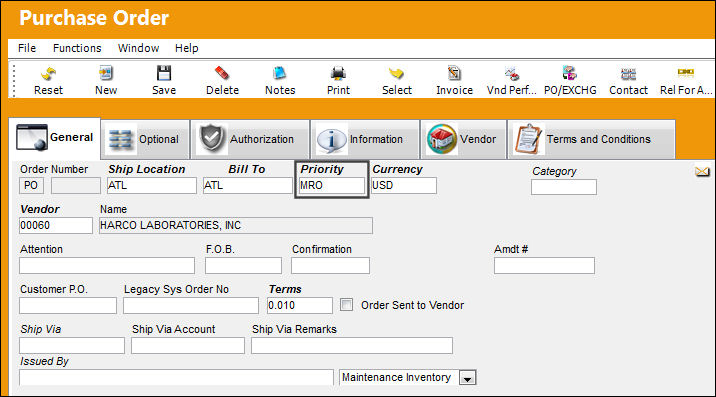
Task: Save the purchase order
Action: point(164,73)
